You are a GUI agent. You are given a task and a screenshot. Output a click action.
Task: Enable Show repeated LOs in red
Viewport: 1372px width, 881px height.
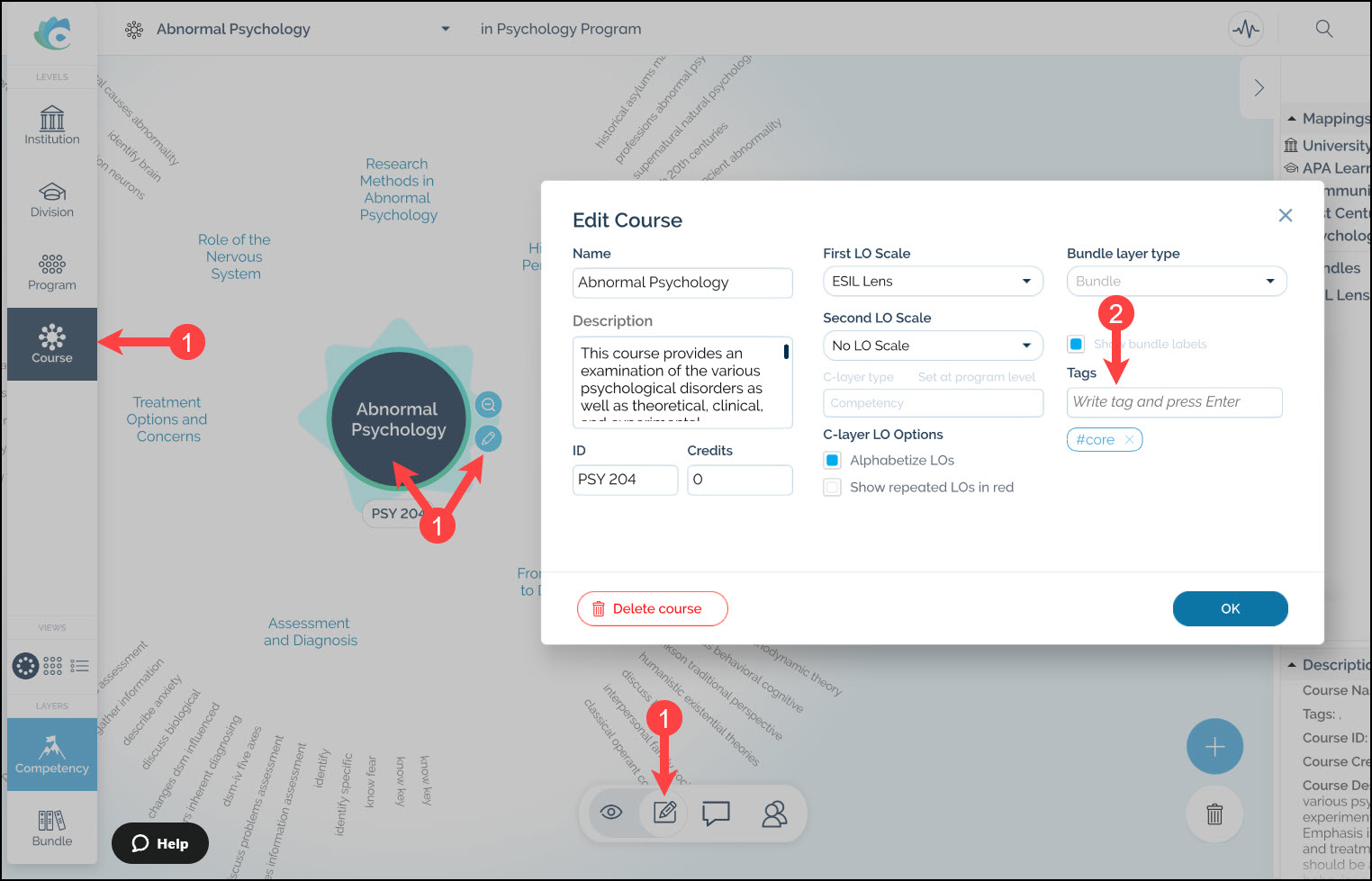[833, 488]
